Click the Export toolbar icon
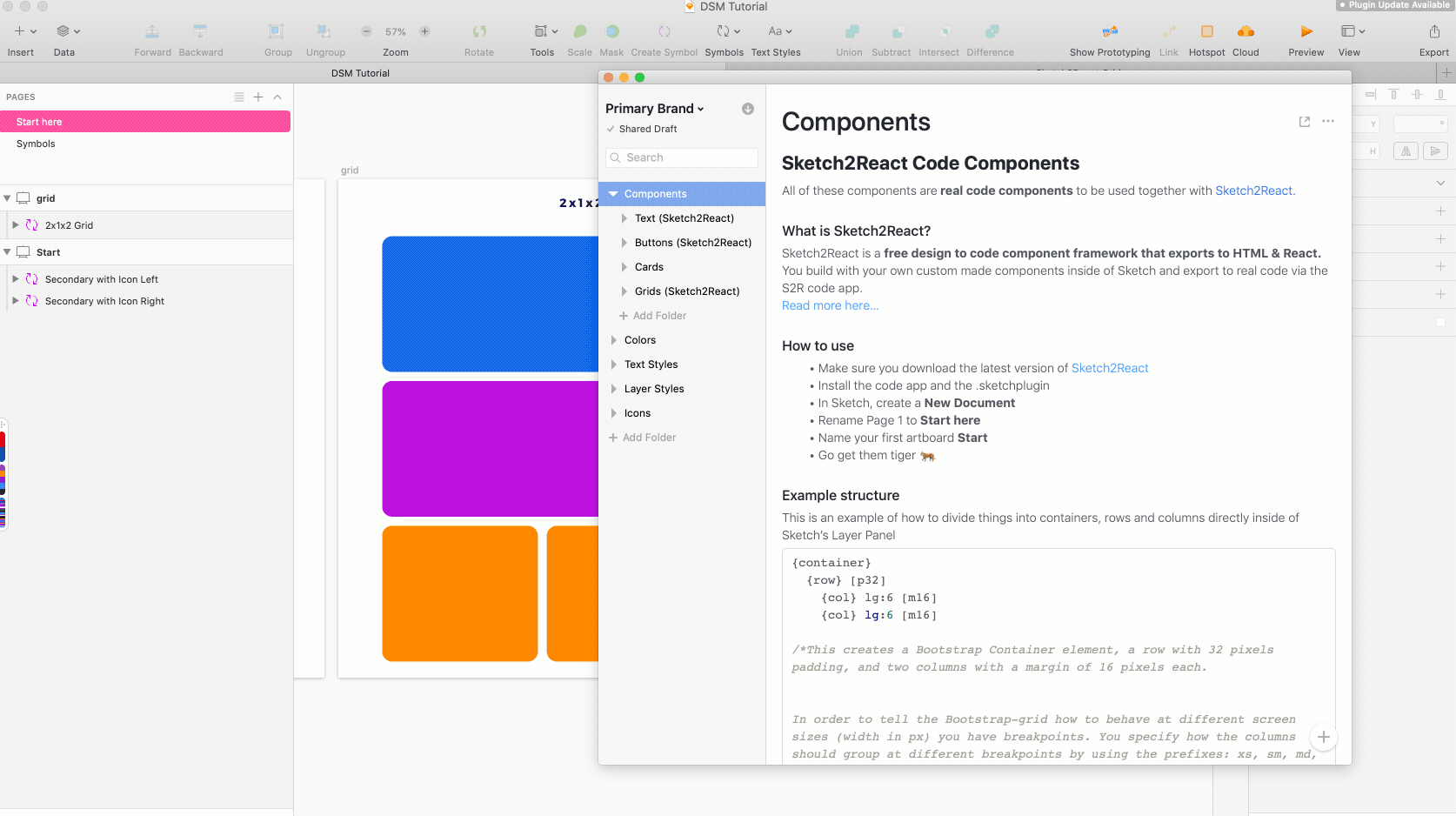1456x816 pixels. [x=1434, y=31]
